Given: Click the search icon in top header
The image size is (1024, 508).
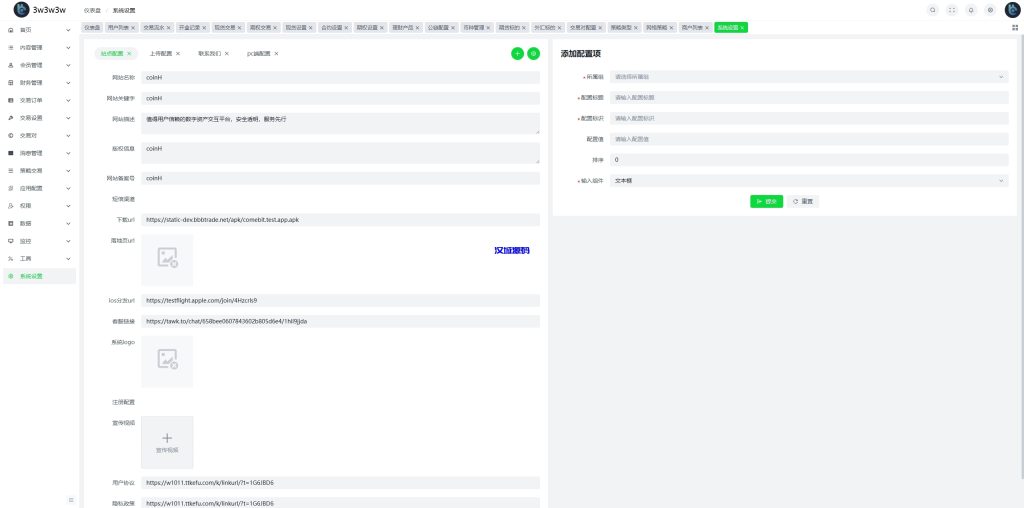Looking at the screenshot, I should click(x=933, y=9).
